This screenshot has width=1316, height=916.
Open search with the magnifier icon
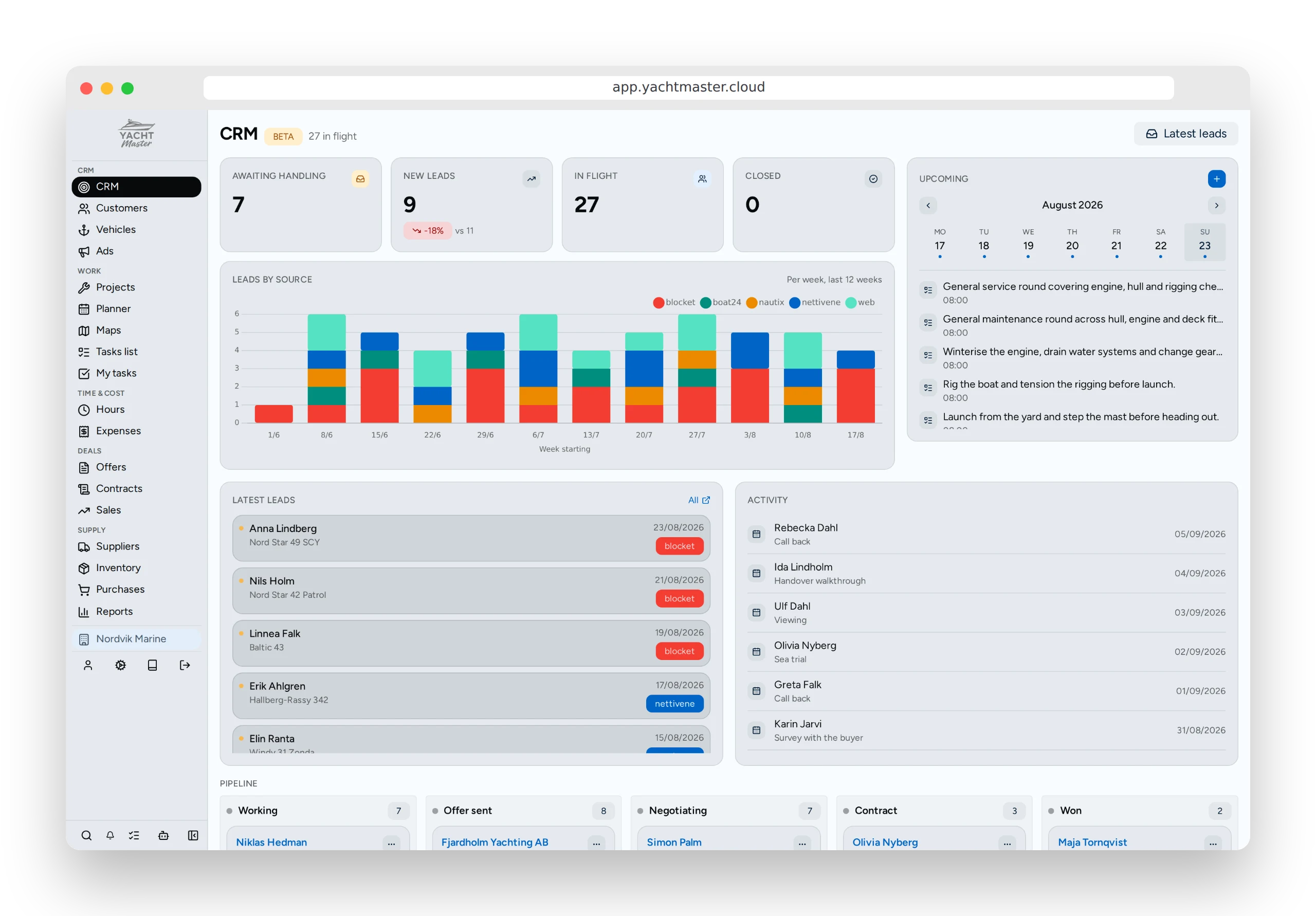click(86, 835)
